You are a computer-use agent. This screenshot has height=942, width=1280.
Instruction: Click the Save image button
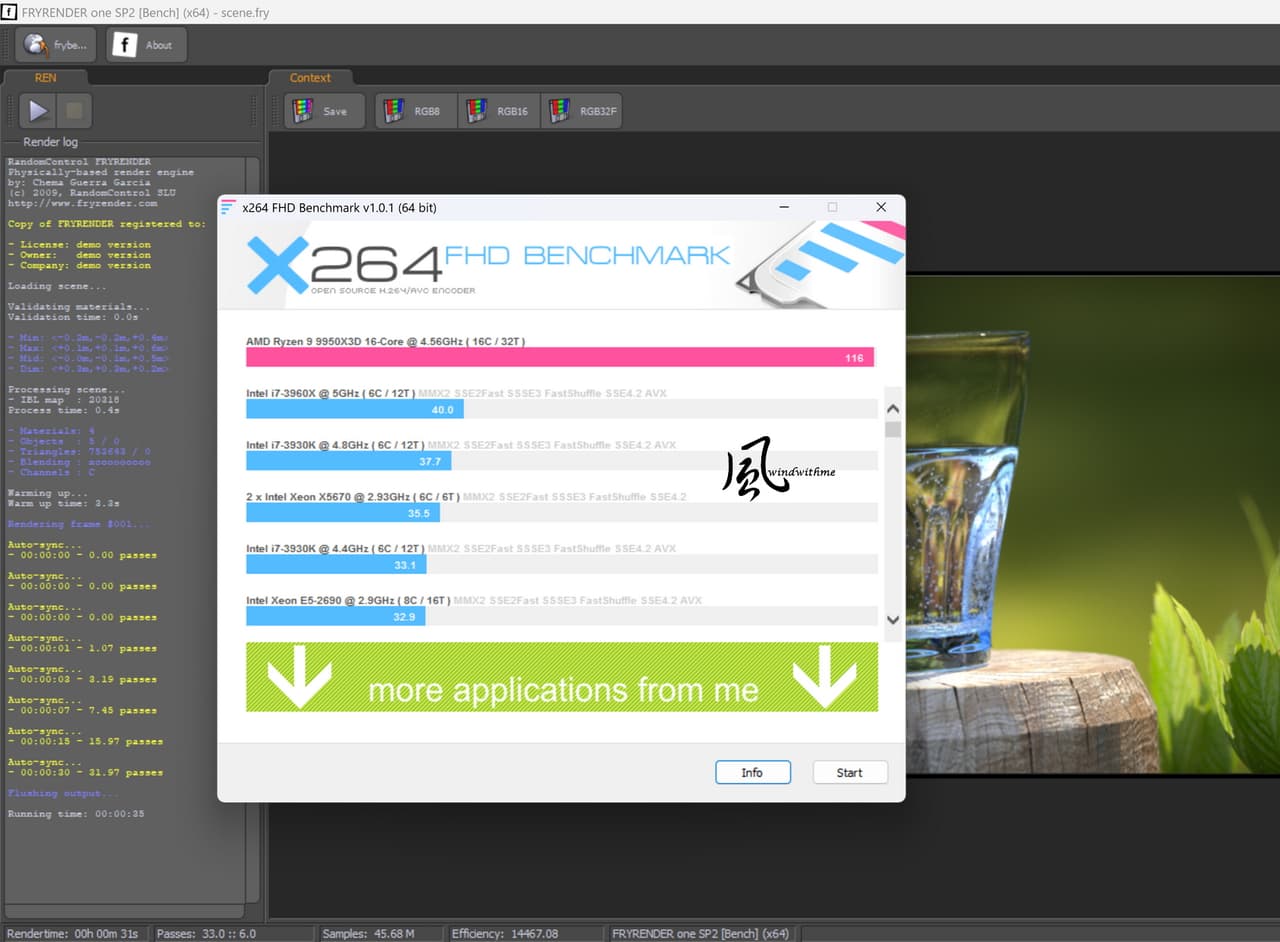click(325, 111)
